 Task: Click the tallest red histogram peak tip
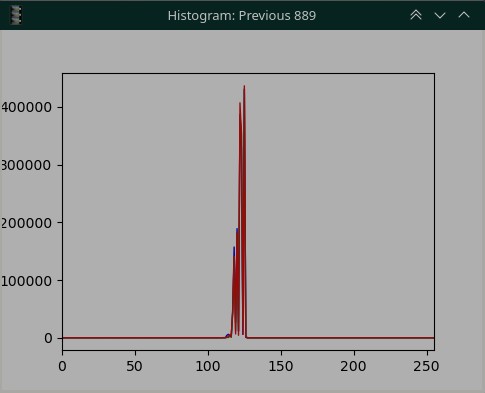244,86
